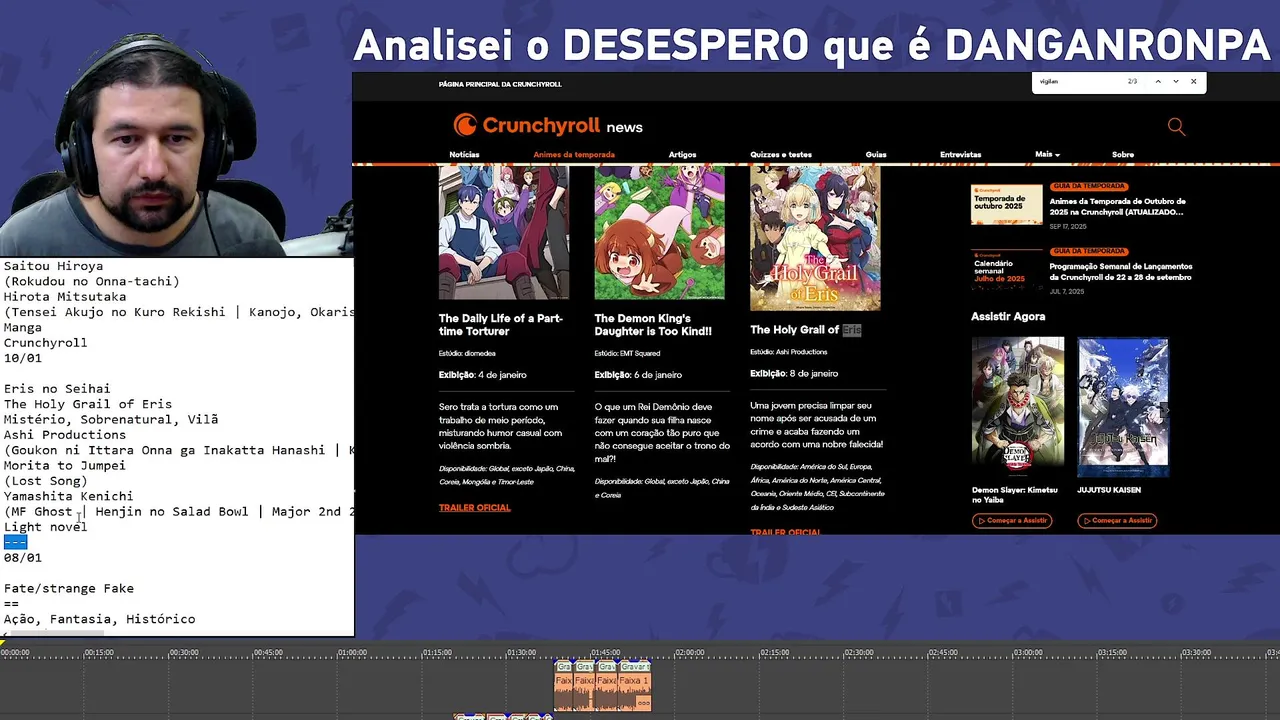The image size is (1280, 720).
Task: Click The Demon King's Daughter is Too Kind poster
Action: tap(660, 232)
